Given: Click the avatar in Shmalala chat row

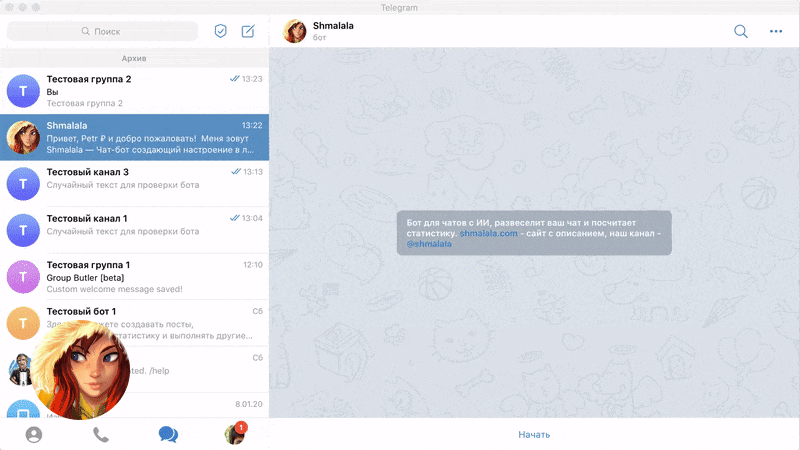Looking at the screenshot, I should click(23, 137).
